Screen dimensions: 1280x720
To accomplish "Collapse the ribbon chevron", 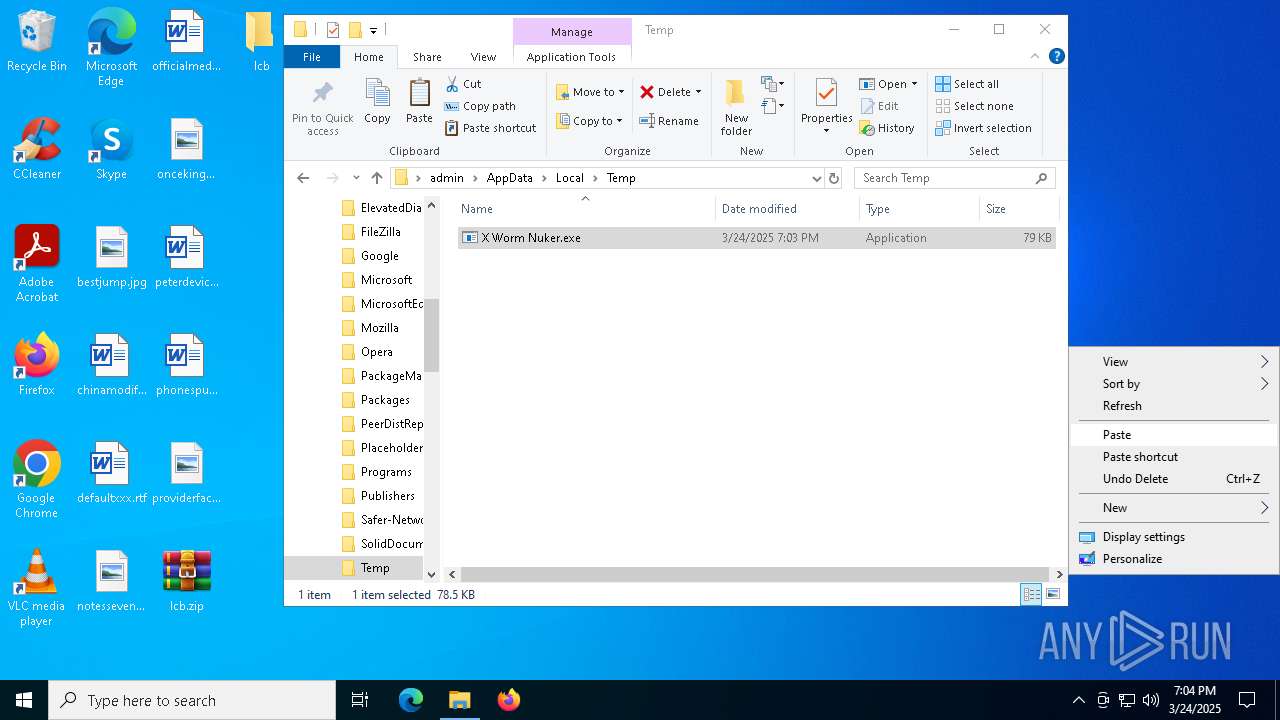I will (1035, 57).
